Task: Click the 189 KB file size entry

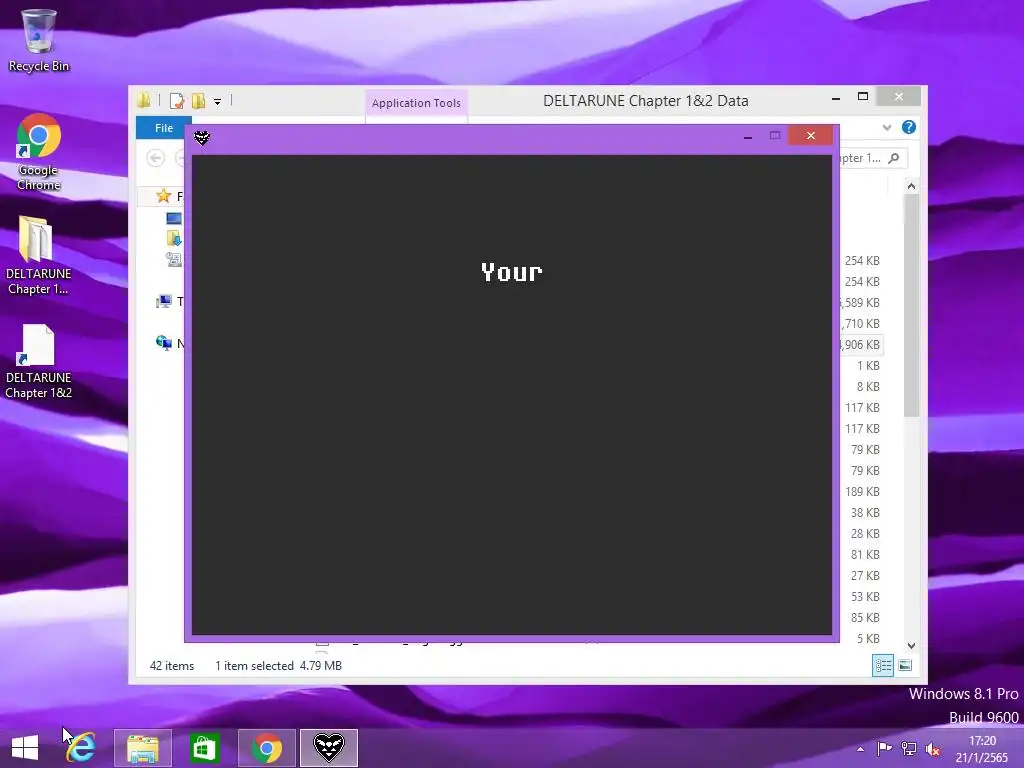Action: 862,491
